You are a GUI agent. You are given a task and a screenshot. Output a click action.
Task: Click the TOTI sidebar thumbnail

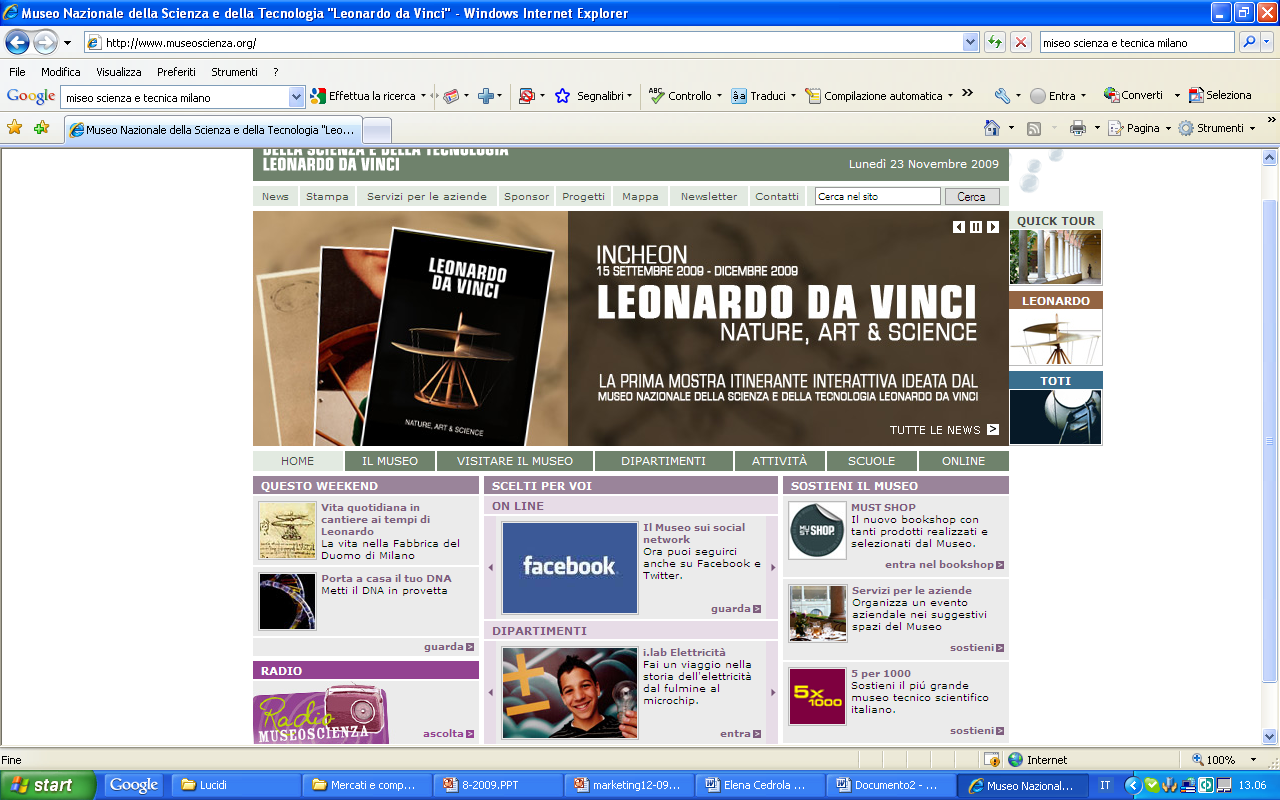click(1055, 417)
